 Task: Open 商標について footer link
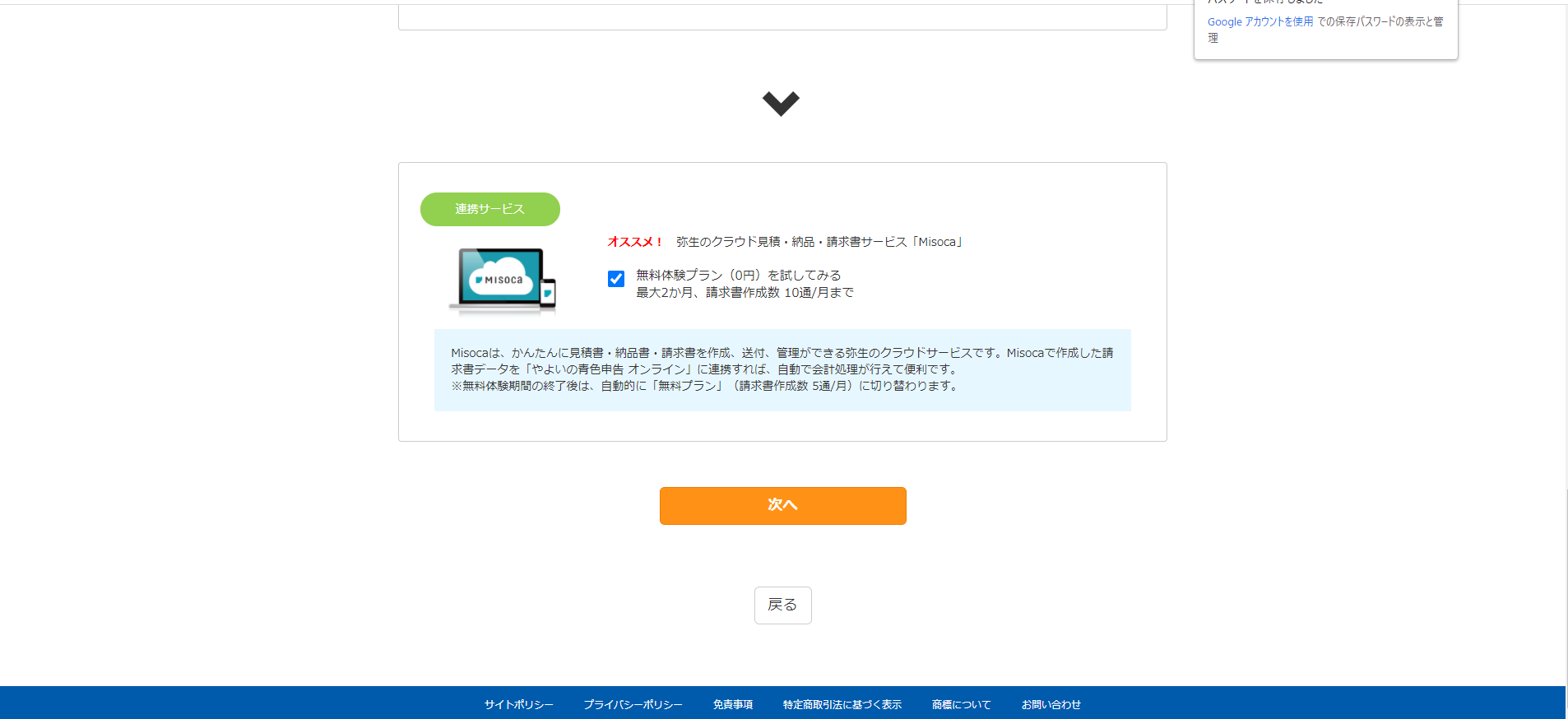point(961,704)
